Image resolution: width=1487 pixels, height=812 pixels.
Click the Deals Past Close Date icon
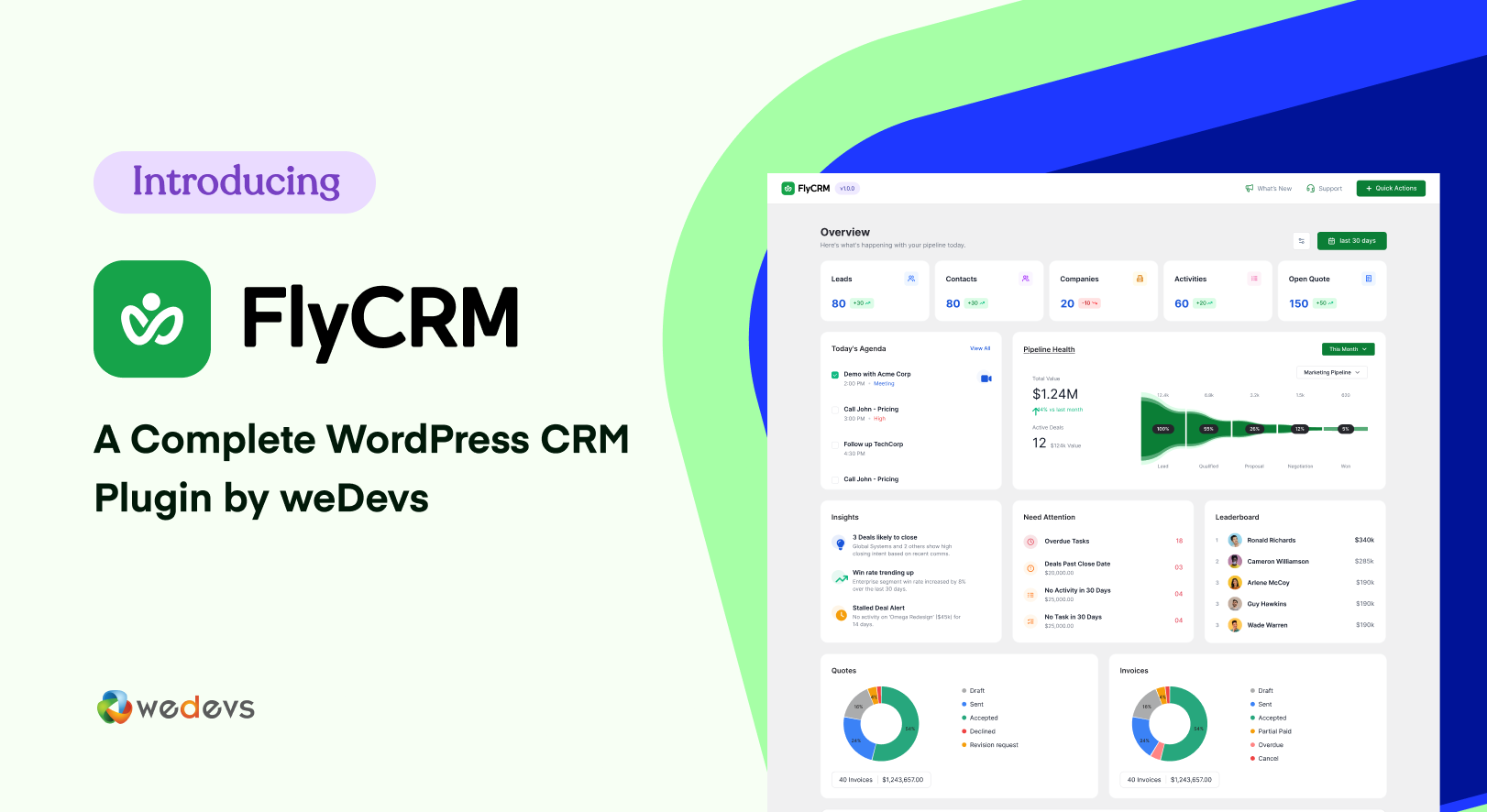[1030, 568]
